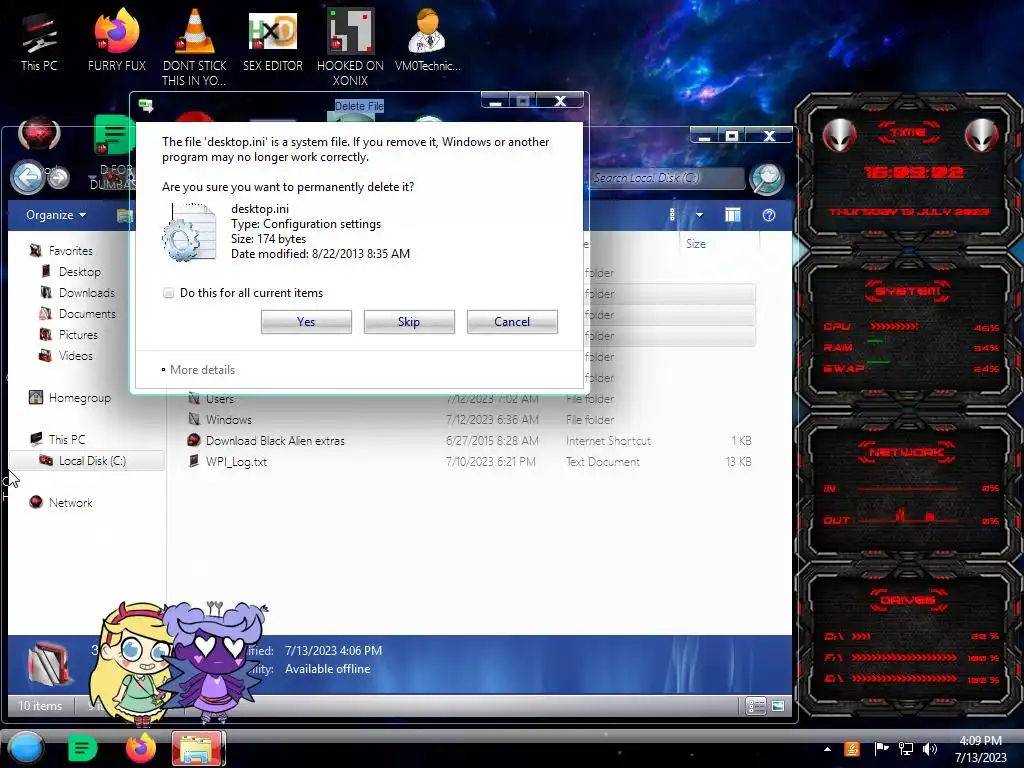Click the left alien head on gadget
Screen dimensions: 1024x768
click(839, 135)
